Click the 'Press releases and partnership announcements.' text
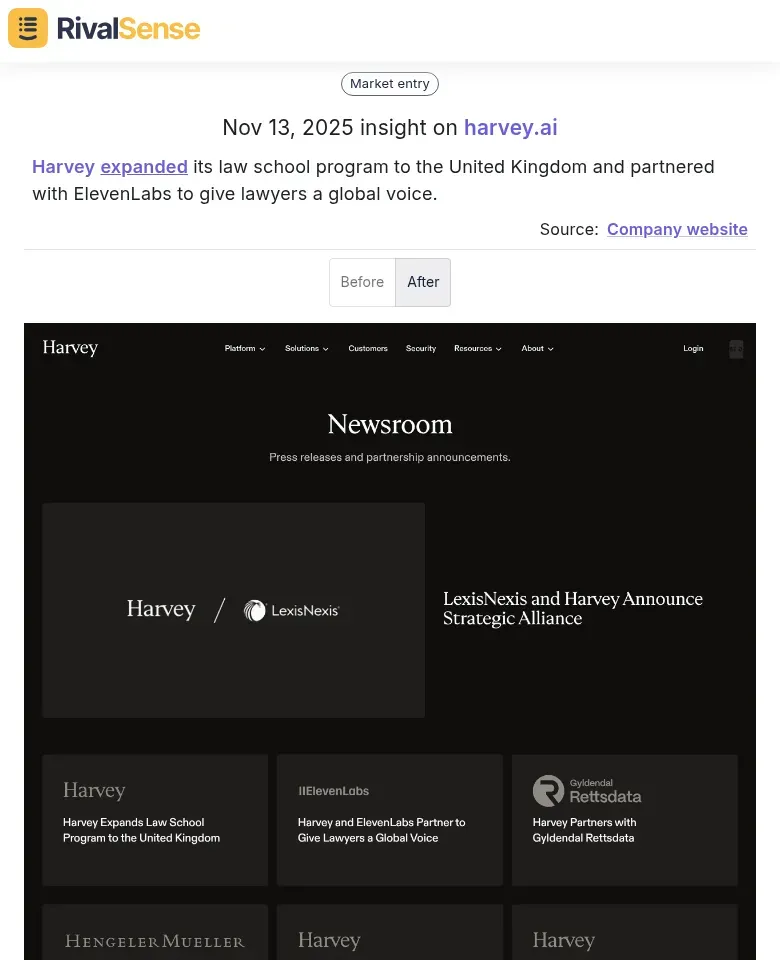Screen dimensions: 780x960 (390, 457)
